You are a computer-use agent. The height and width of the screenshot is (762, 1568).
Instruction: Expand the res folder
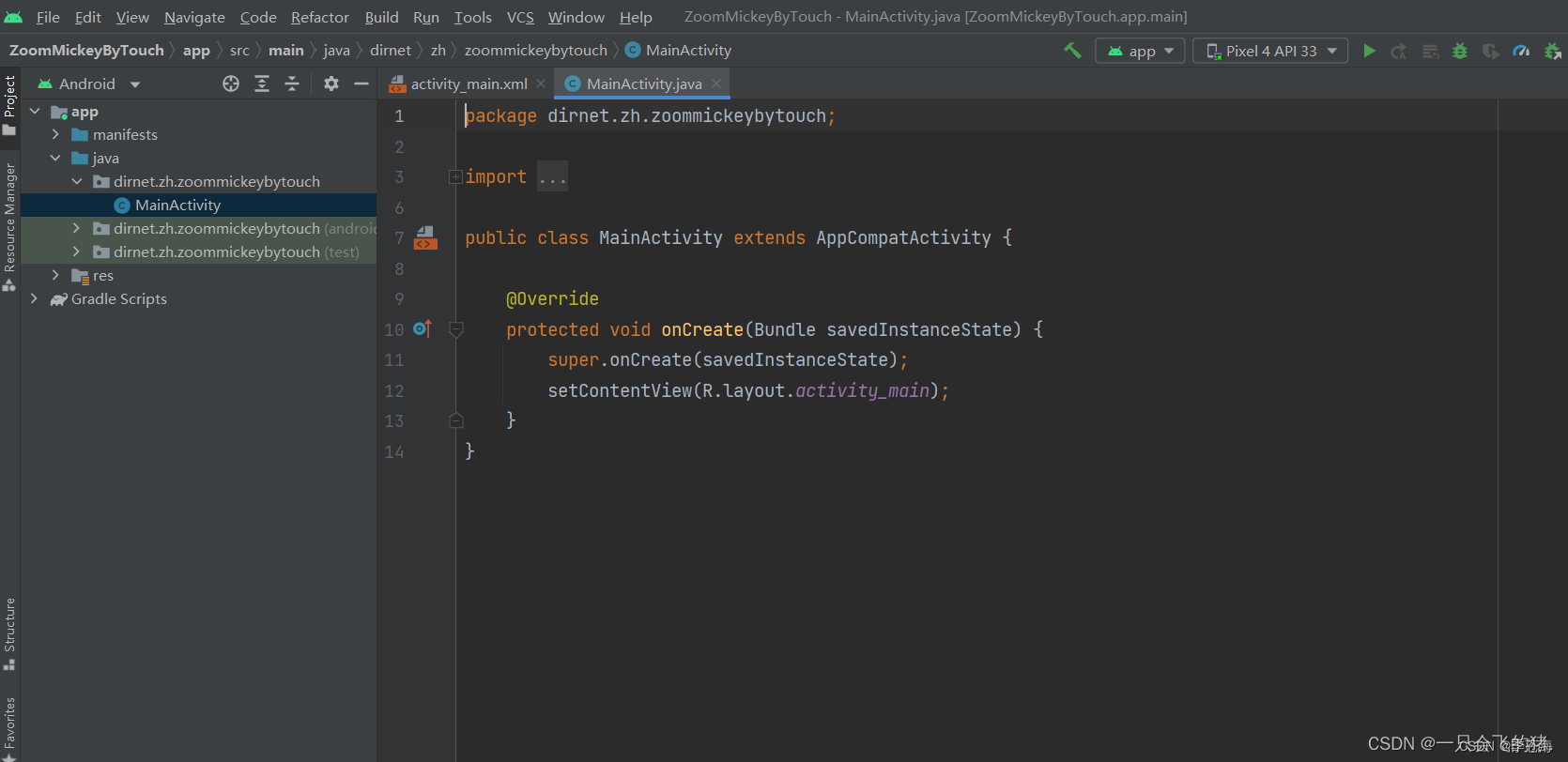pyautogui.click(x=55, y=276)
